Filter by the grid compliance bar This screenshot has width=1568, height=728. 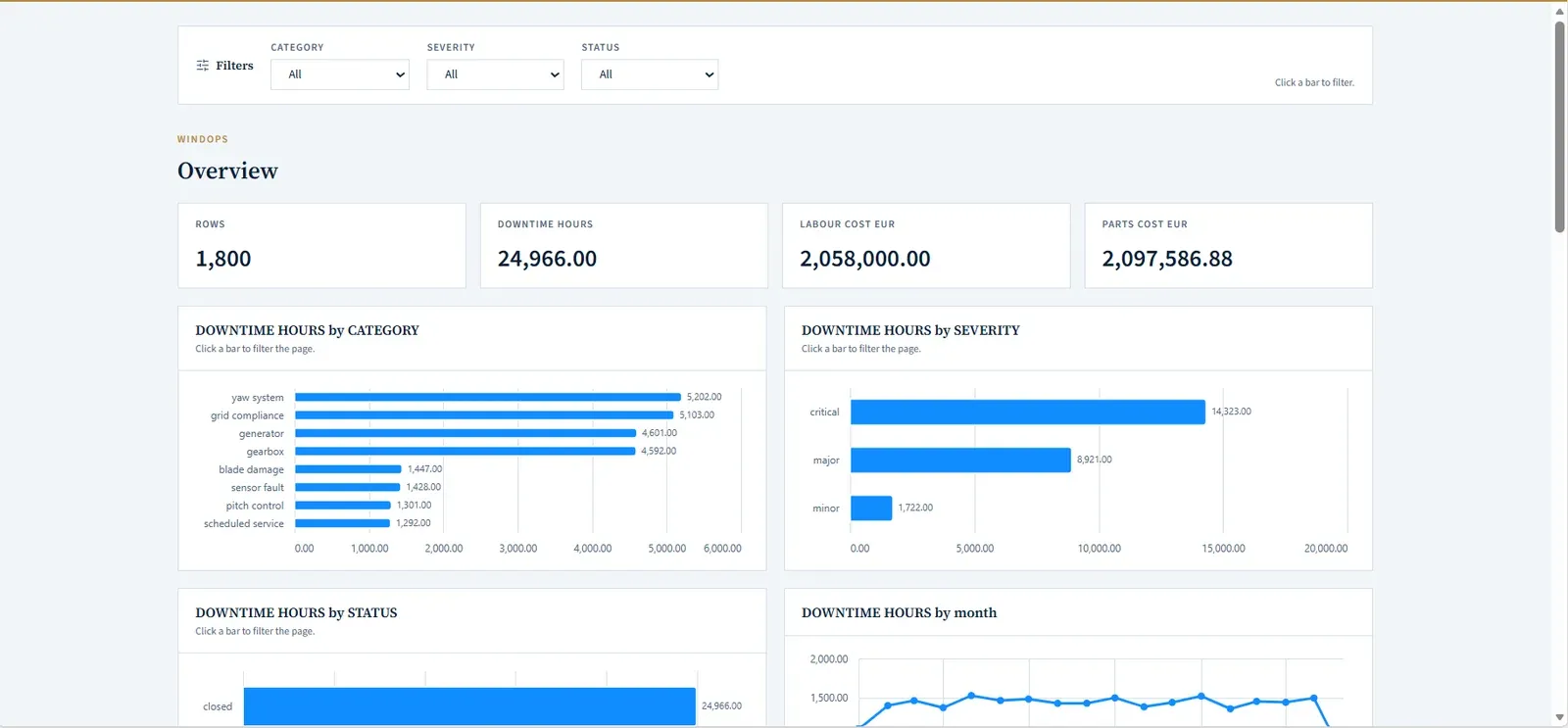tap(484, 415)
